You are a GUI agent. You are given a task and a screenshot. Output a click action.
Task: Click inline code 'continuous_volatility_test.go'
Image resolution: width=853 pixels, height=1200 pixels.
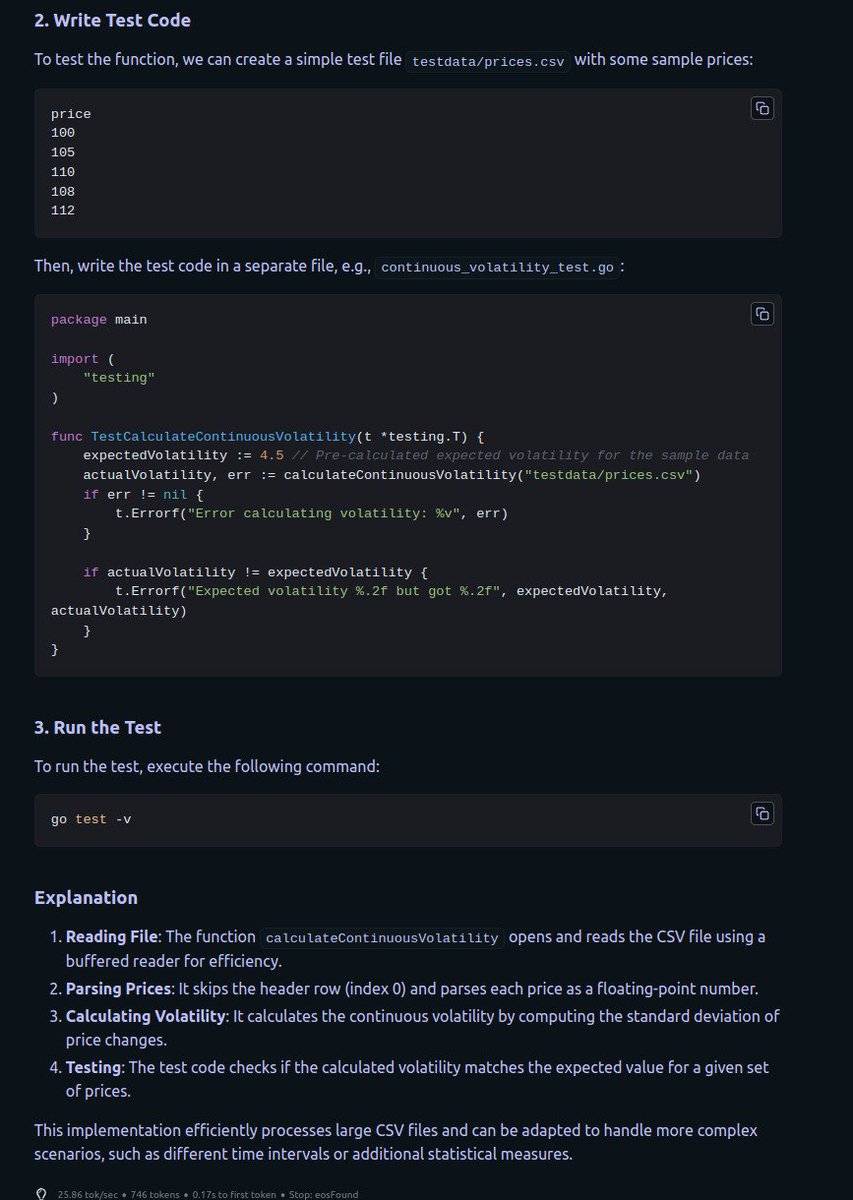pyautogui.click(x=497, y=268)
